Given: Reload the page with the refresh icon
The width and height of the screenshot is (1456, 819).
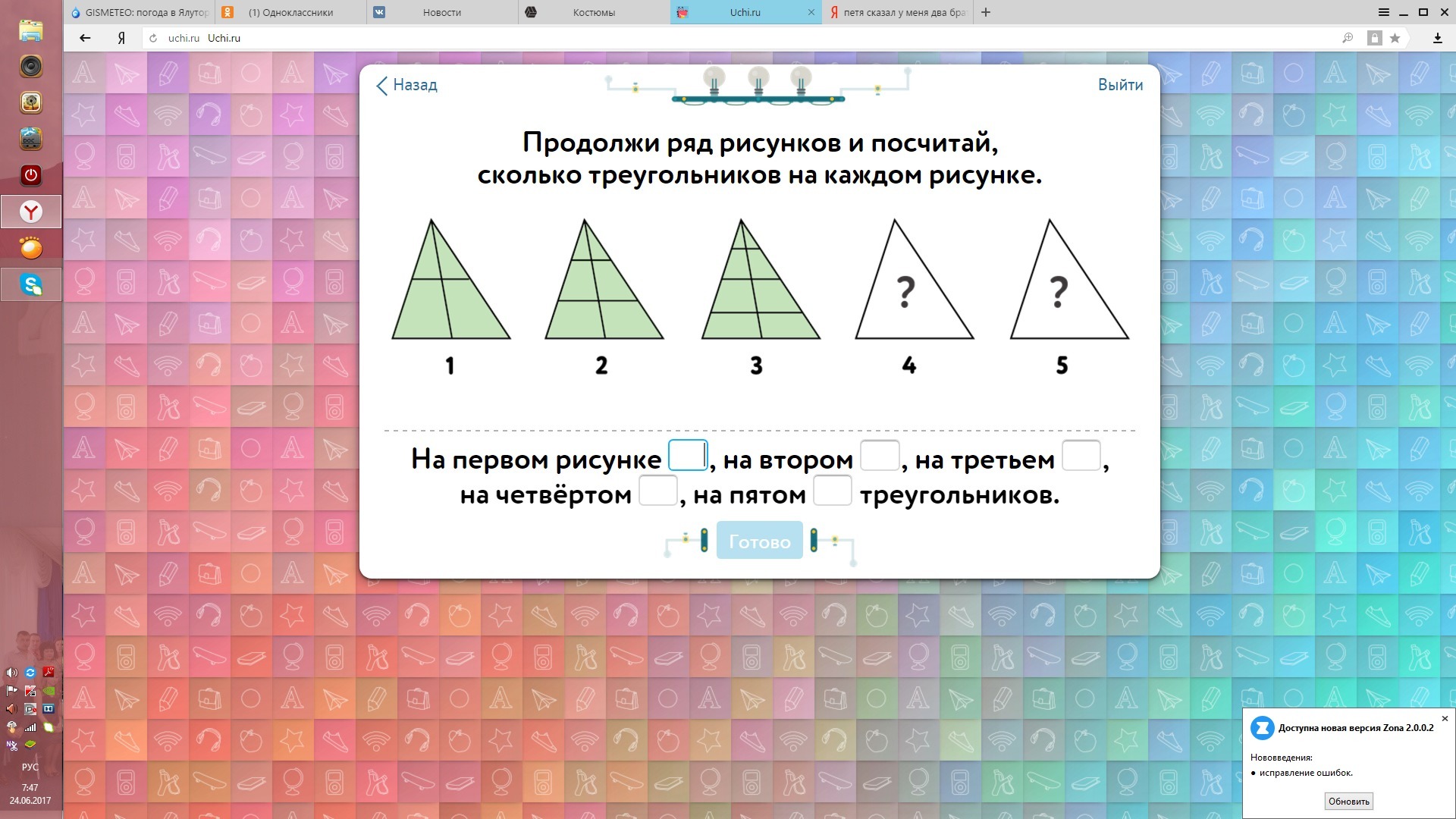Looking at the screenshot, I should pyautogui.click(x=153, y=38).
